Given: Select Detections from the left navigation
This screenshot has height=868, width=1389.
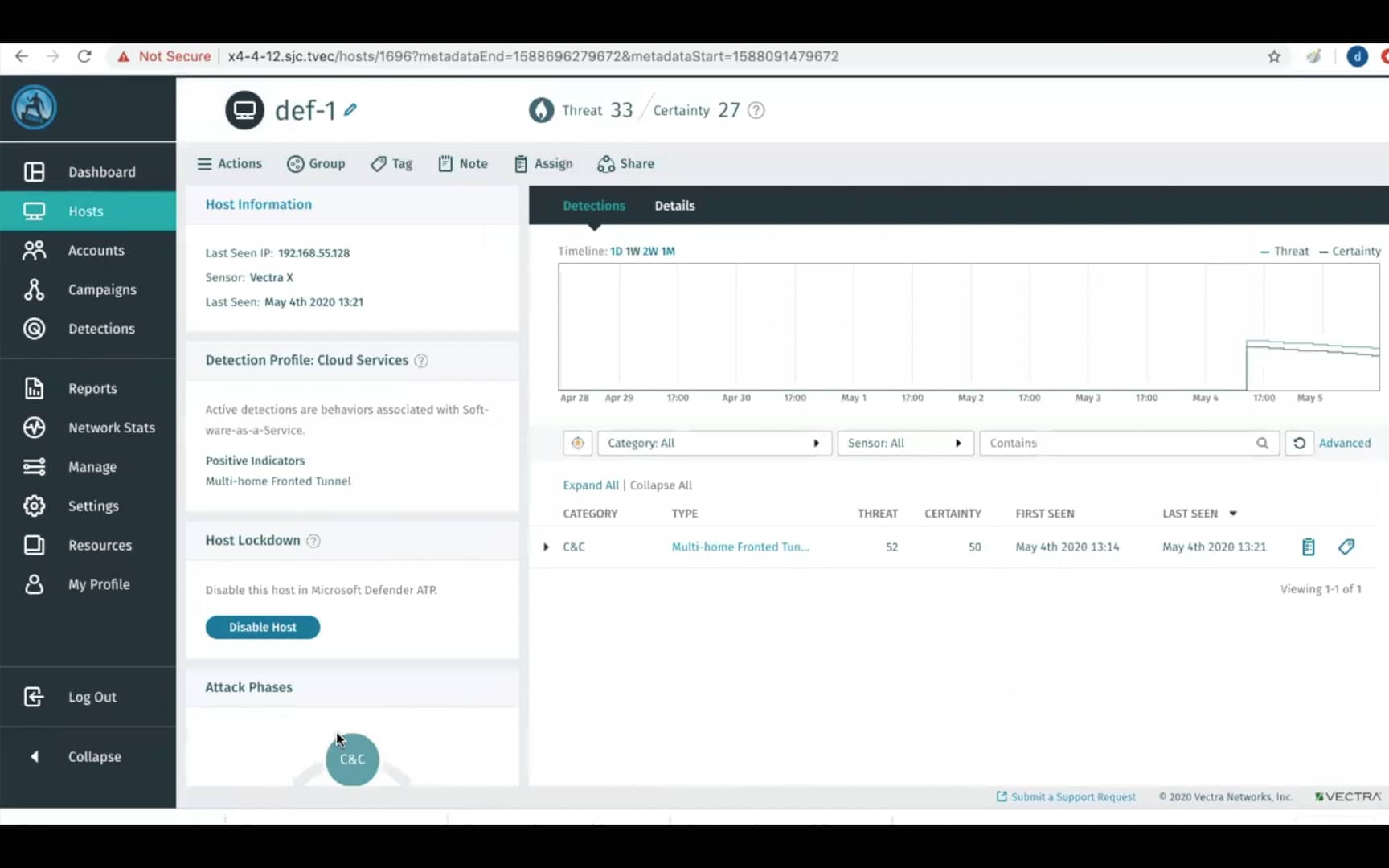Looking at the screenshot, I should click(101, 329).
